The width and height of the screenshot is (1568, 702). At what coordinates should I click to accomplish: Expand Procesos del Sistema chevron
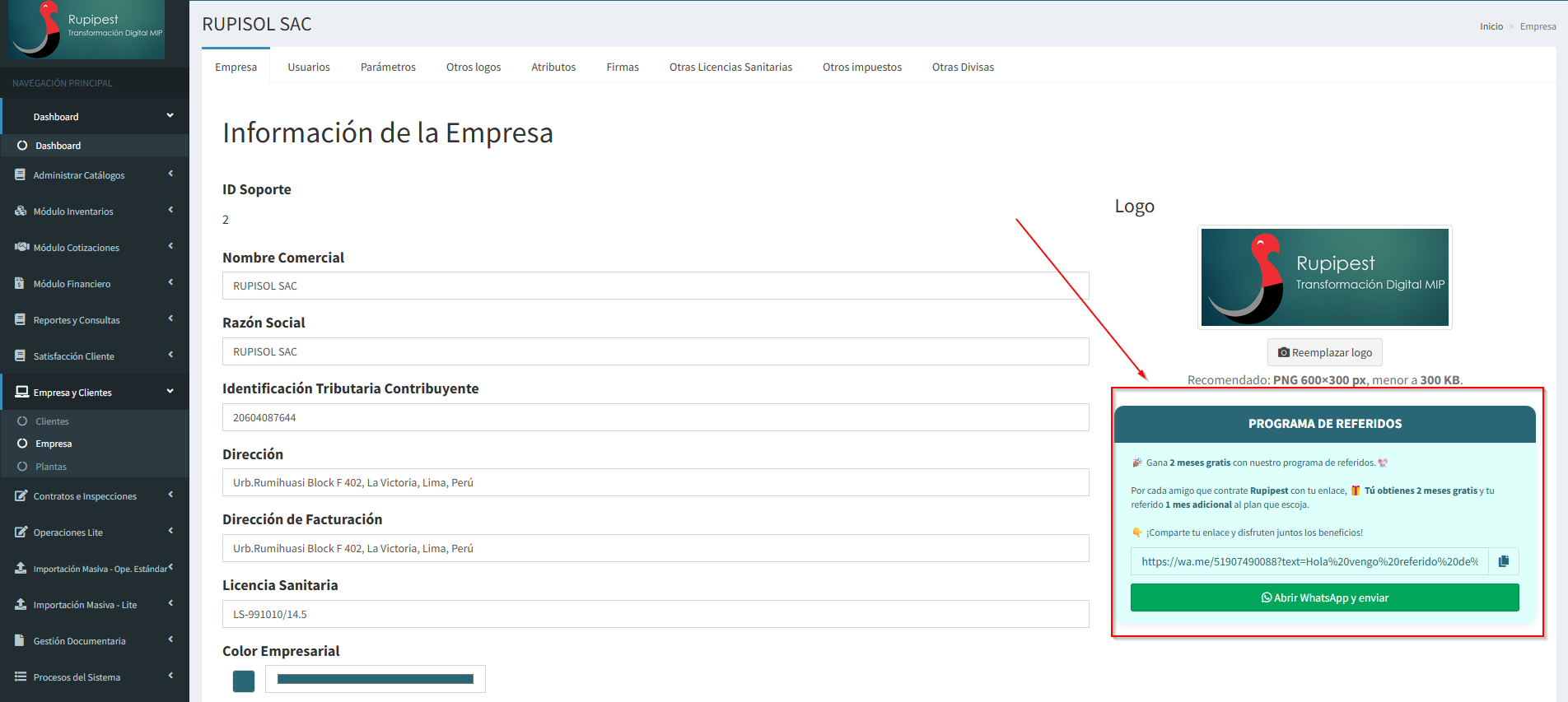[x=170, y=676]
